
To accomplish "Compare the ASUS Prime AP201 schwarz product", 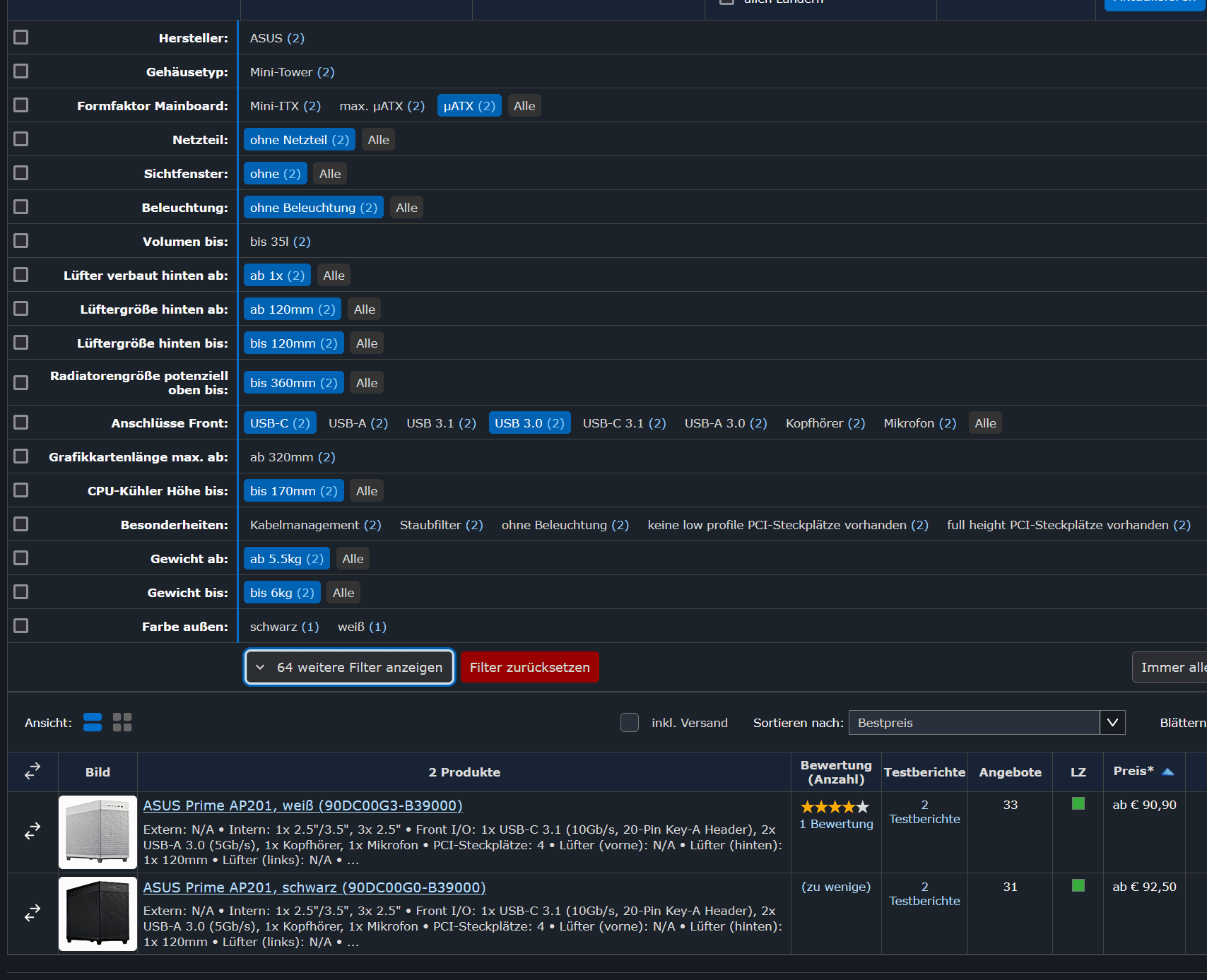I will [x=33, y=914].
